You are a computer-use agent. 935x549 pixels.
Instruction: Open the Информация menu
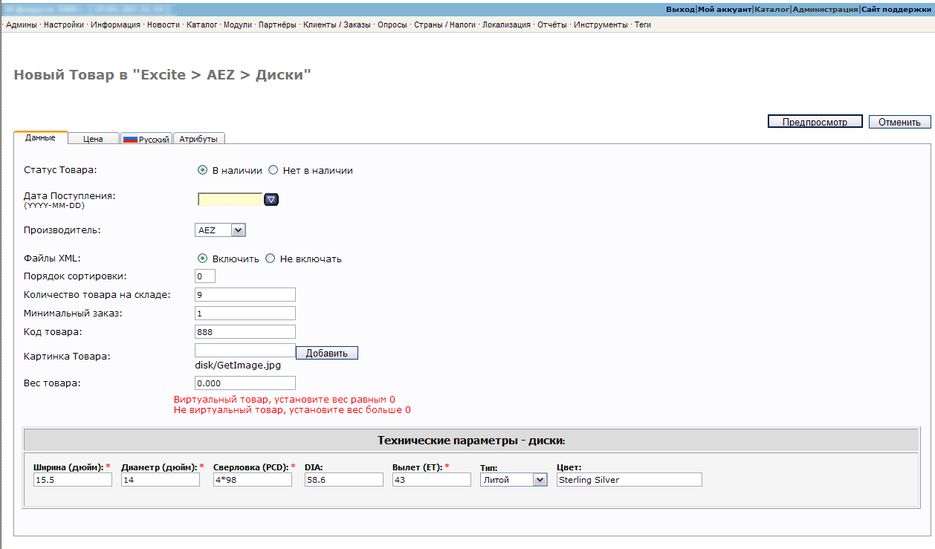pos(116,25)
